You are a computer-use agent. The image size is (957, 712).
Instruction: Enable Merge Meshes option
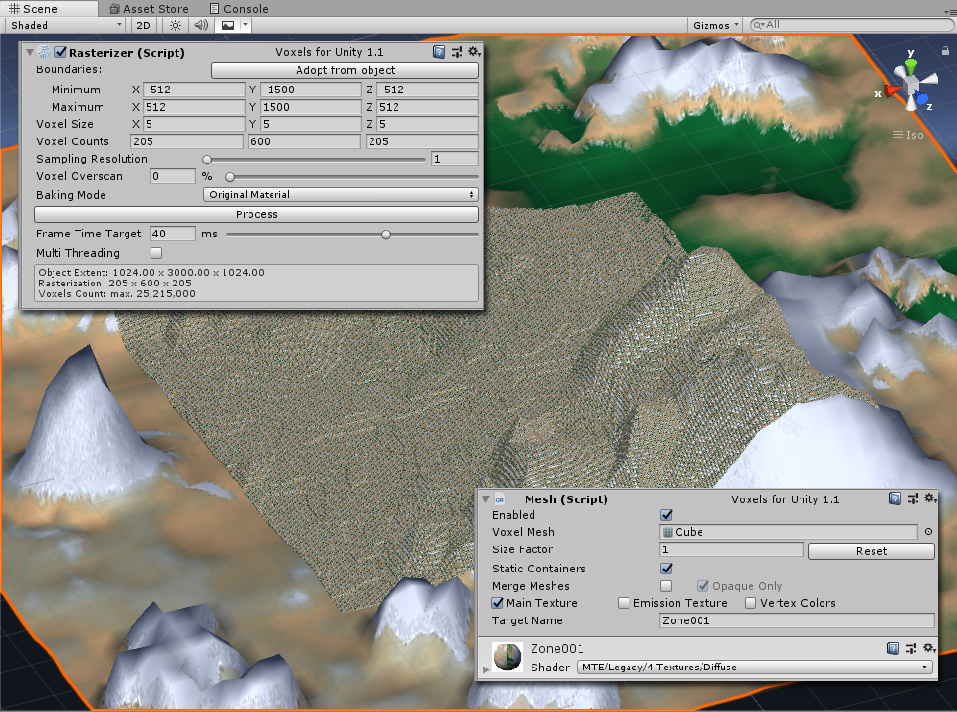click(x=666, y=586)
